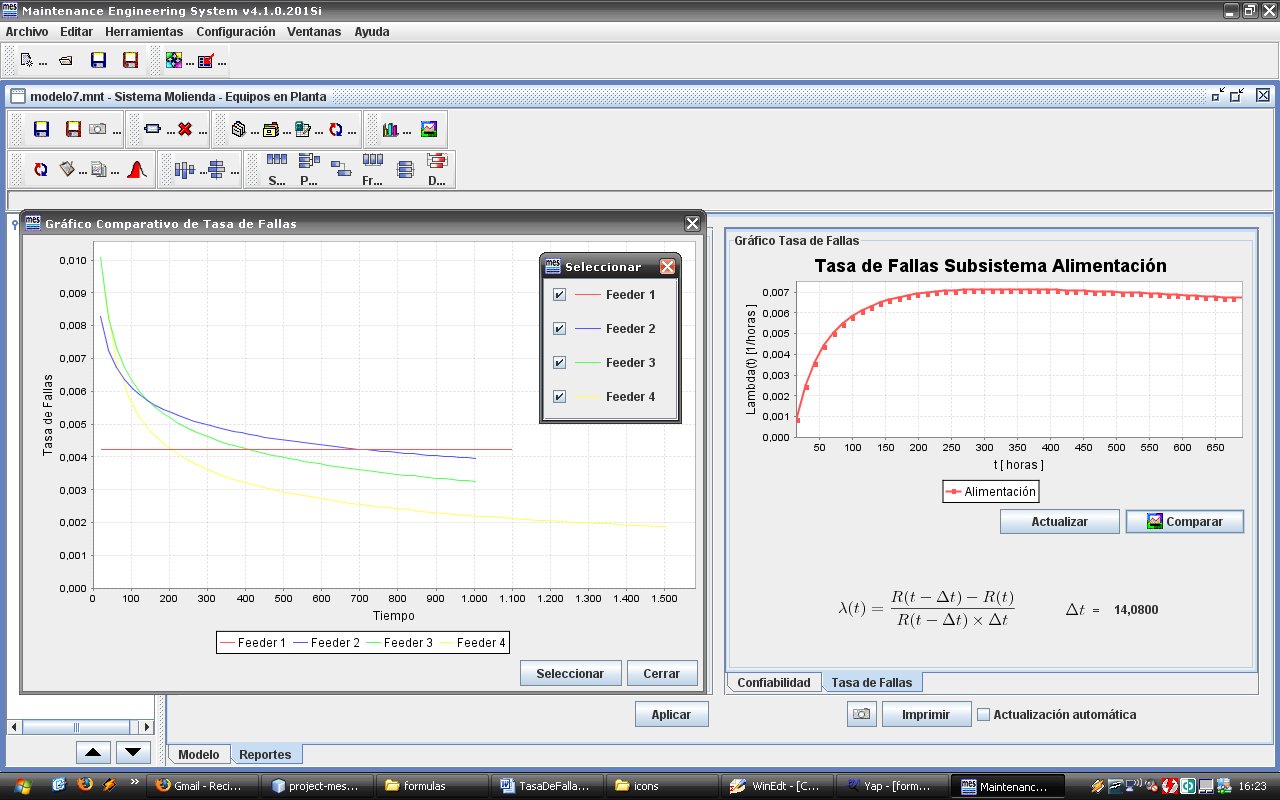Click the red X delete icon

click(x=184, y=129)
